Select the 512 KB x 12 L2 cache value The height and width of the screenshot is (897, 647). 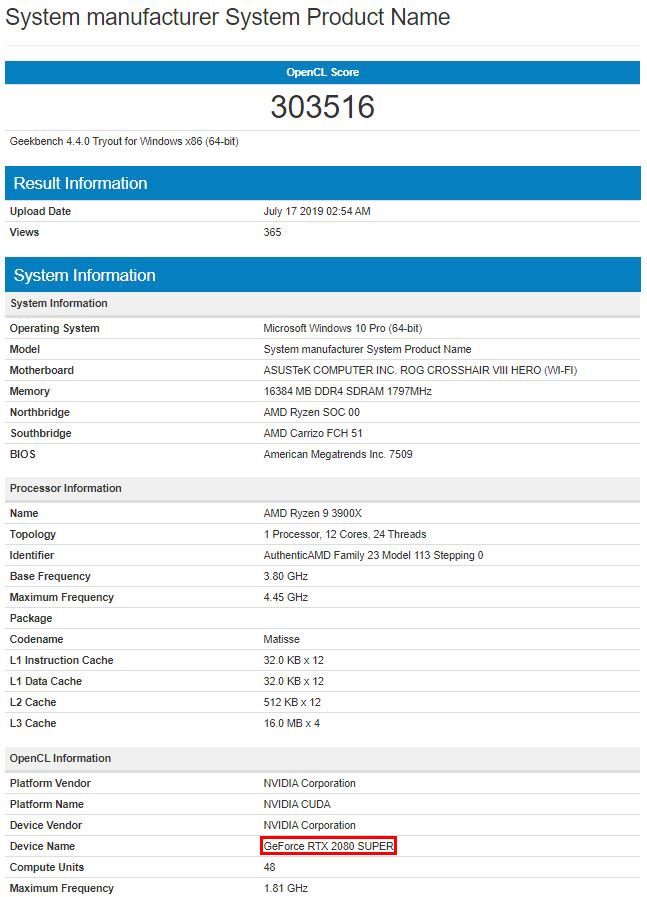point(292,702)
